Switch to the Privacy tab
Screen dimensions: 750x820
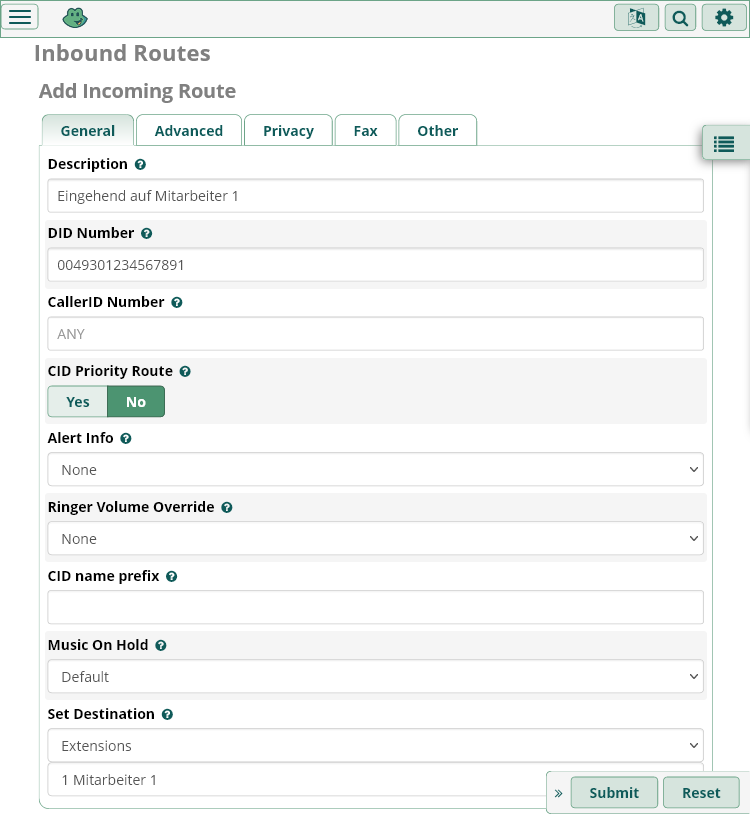point(288,131)
